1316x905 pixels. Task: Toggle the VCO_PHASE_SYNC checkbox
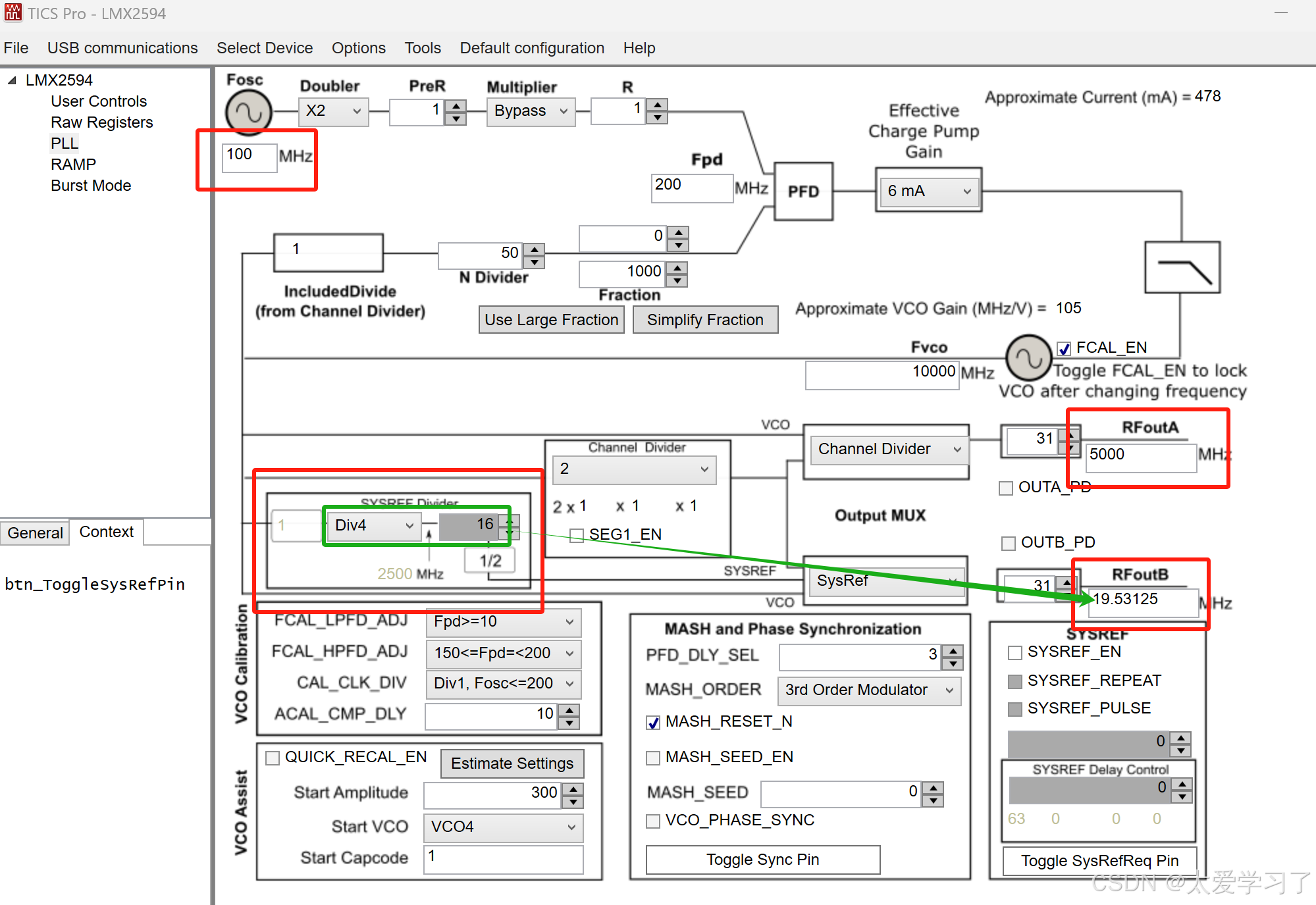pyautogui.click(x=653, y=821)
